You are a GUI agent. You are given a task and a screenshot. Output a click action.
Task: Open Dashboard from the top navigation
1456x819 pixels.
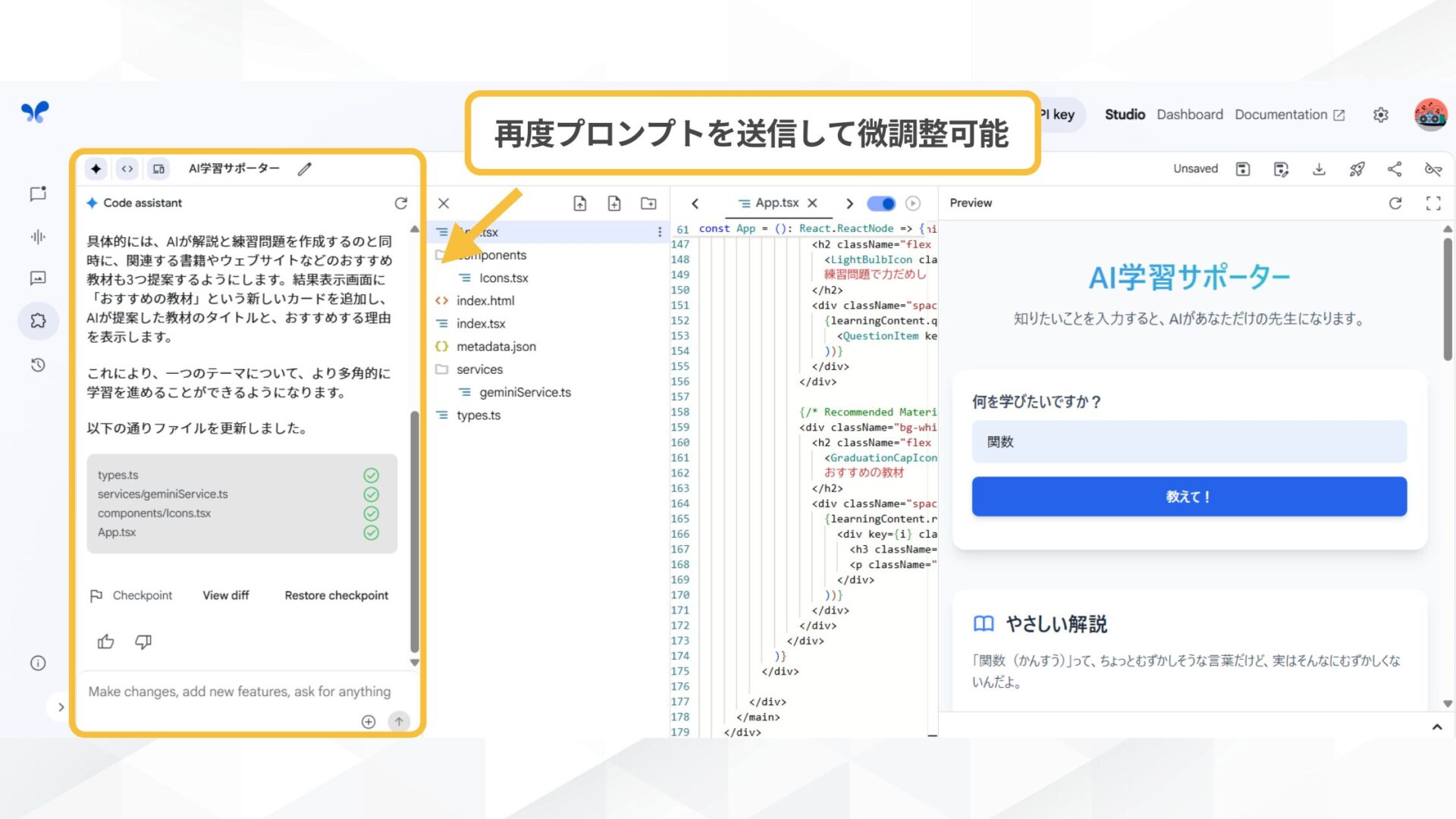coord(1189,114)
